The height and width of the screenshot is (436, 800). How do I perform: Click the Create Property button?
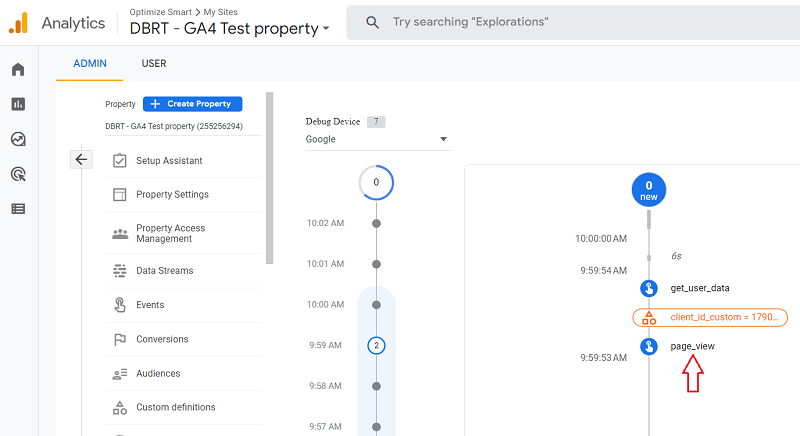click(192, 104)
